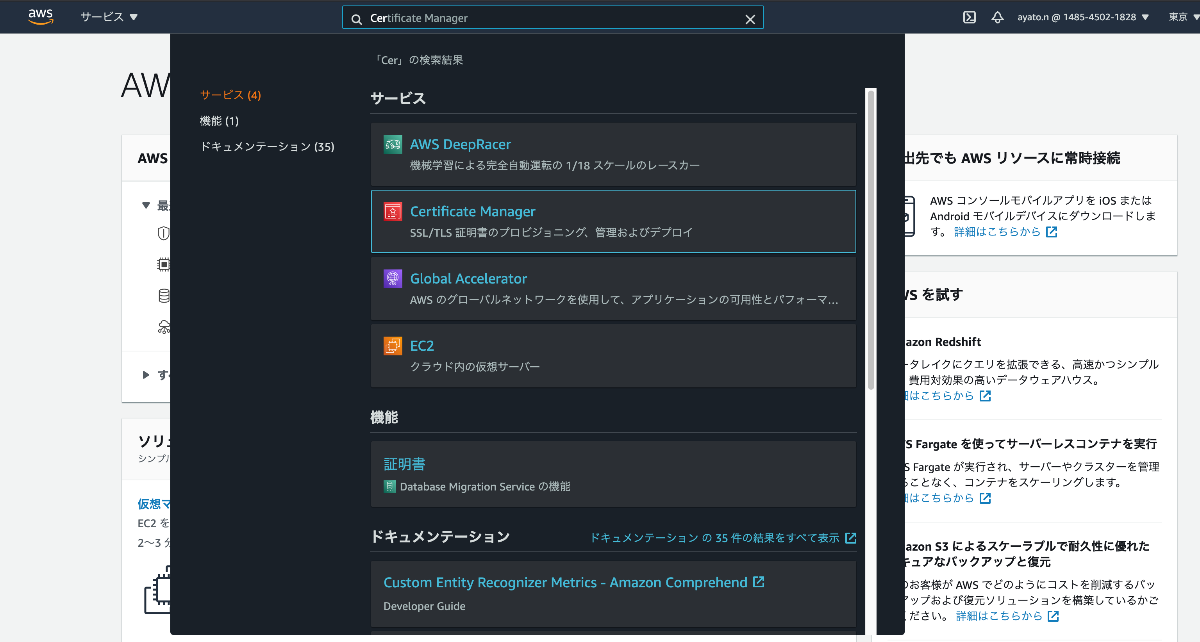Click the Database Migration Service icon
1200x642 pixels.
point(390,487)
